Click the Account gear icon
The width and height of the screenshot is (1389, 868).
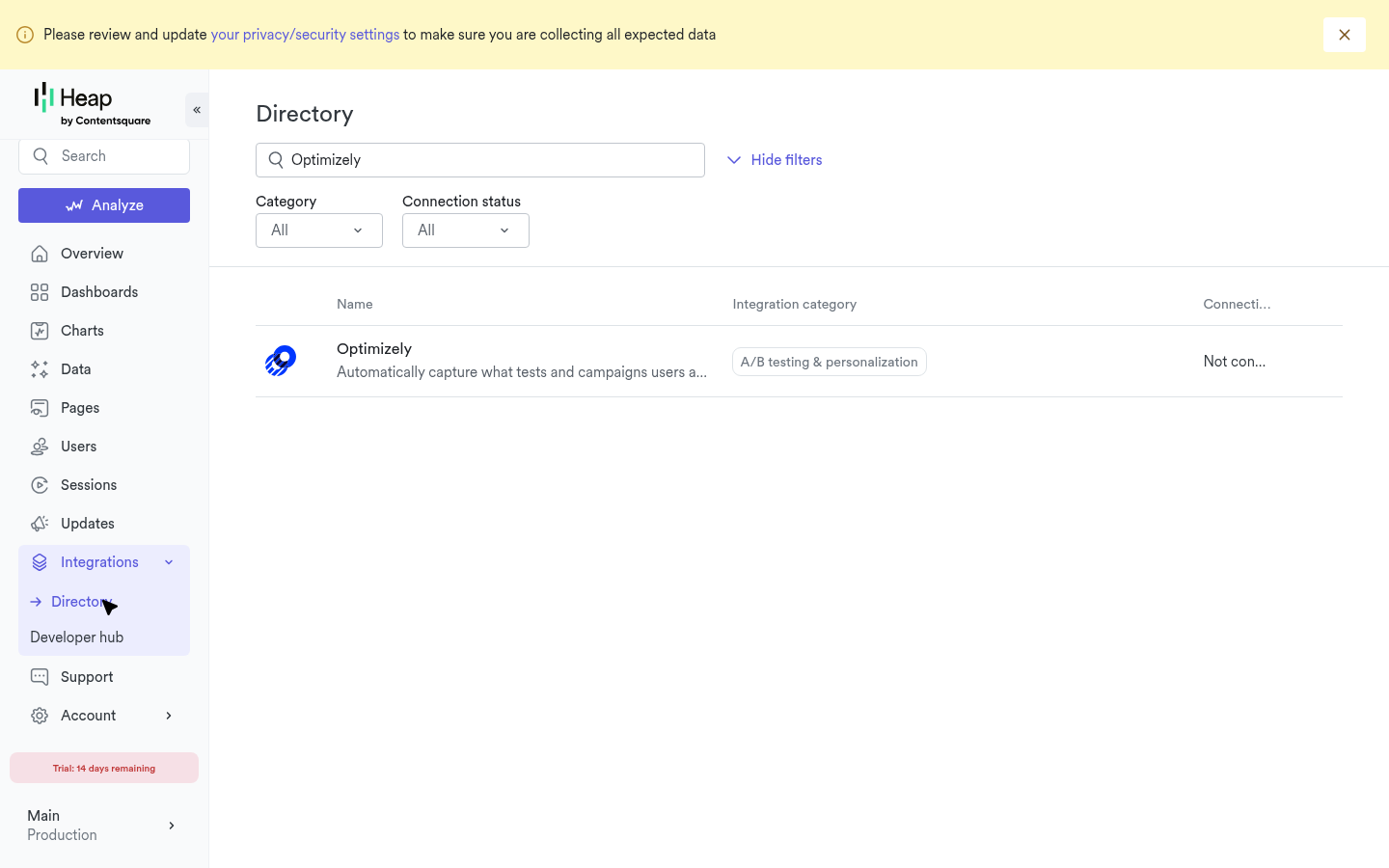pyautogui.click(x=40, y=716)
